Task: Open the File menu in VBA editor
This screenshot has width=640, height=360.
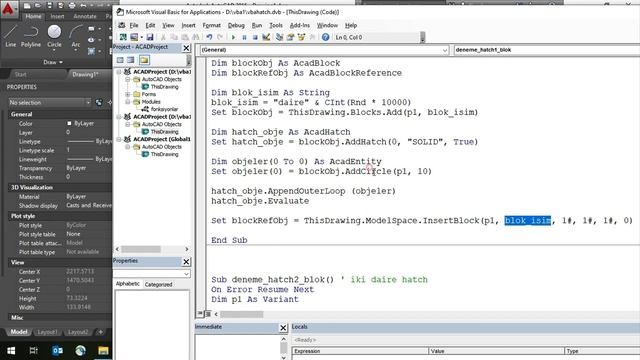Action: 134,25
